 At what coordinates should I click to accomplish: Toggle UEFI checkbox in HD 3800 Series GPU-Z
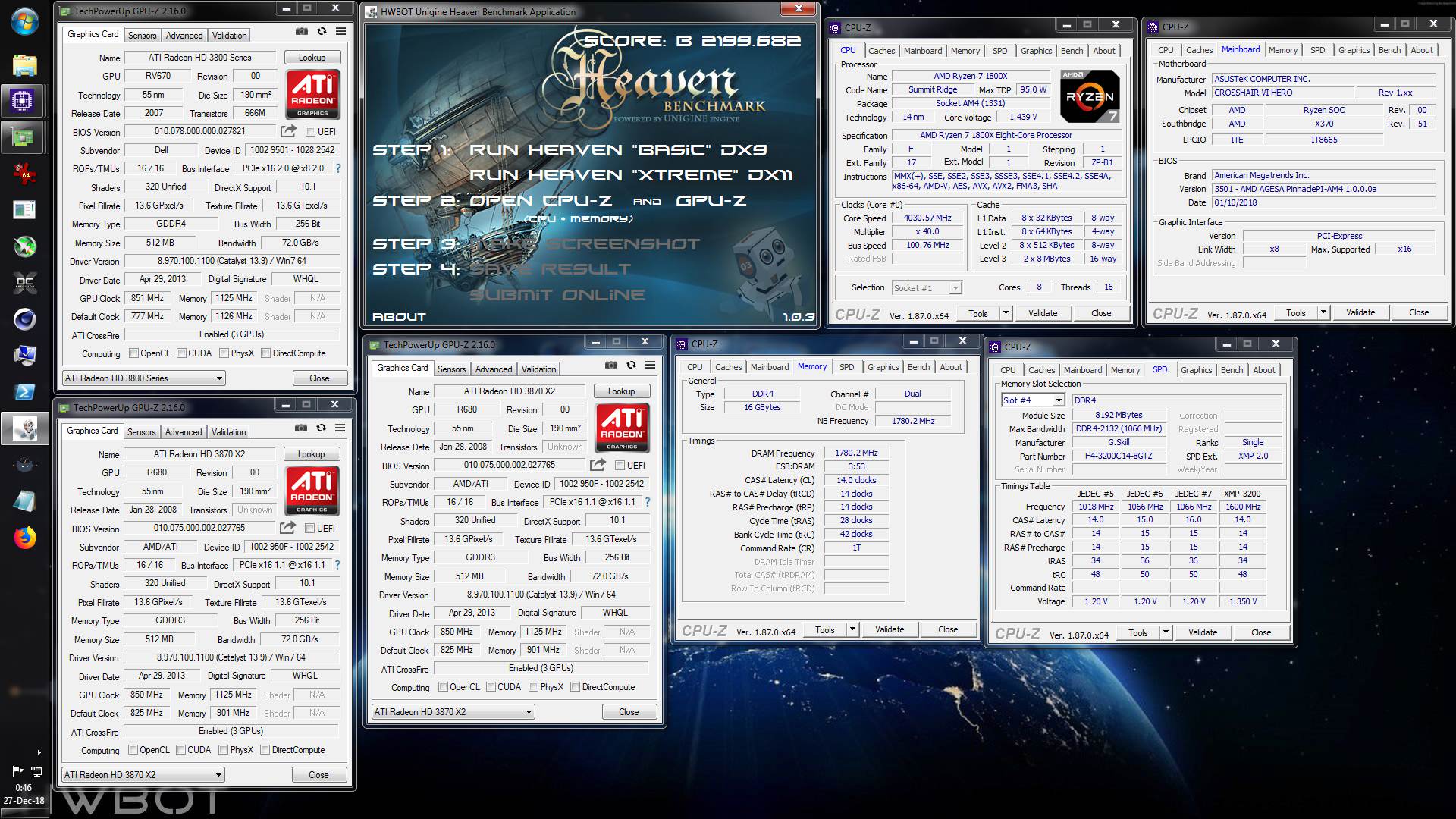click(x=310, y=132)
